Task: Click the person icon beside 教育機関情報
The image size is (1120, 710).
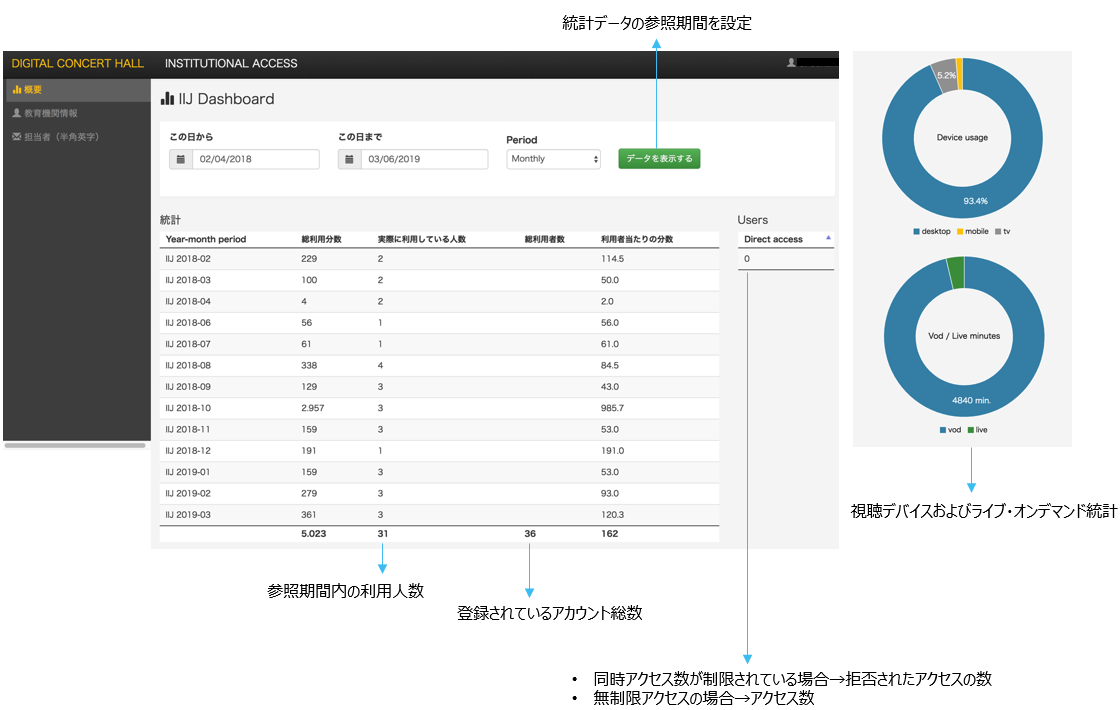Action: [16, 113]
